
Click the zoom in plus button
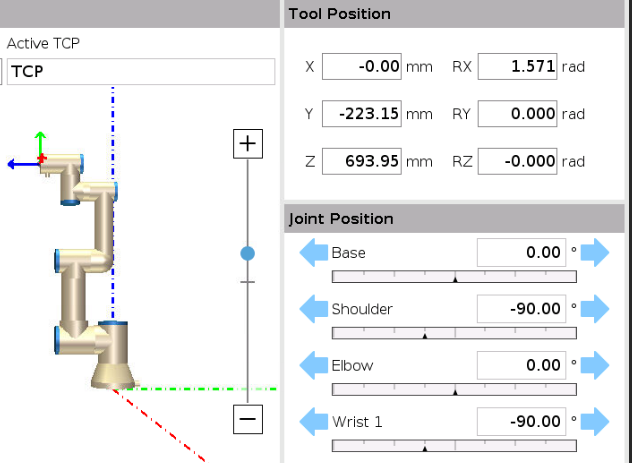pos(248,144)
